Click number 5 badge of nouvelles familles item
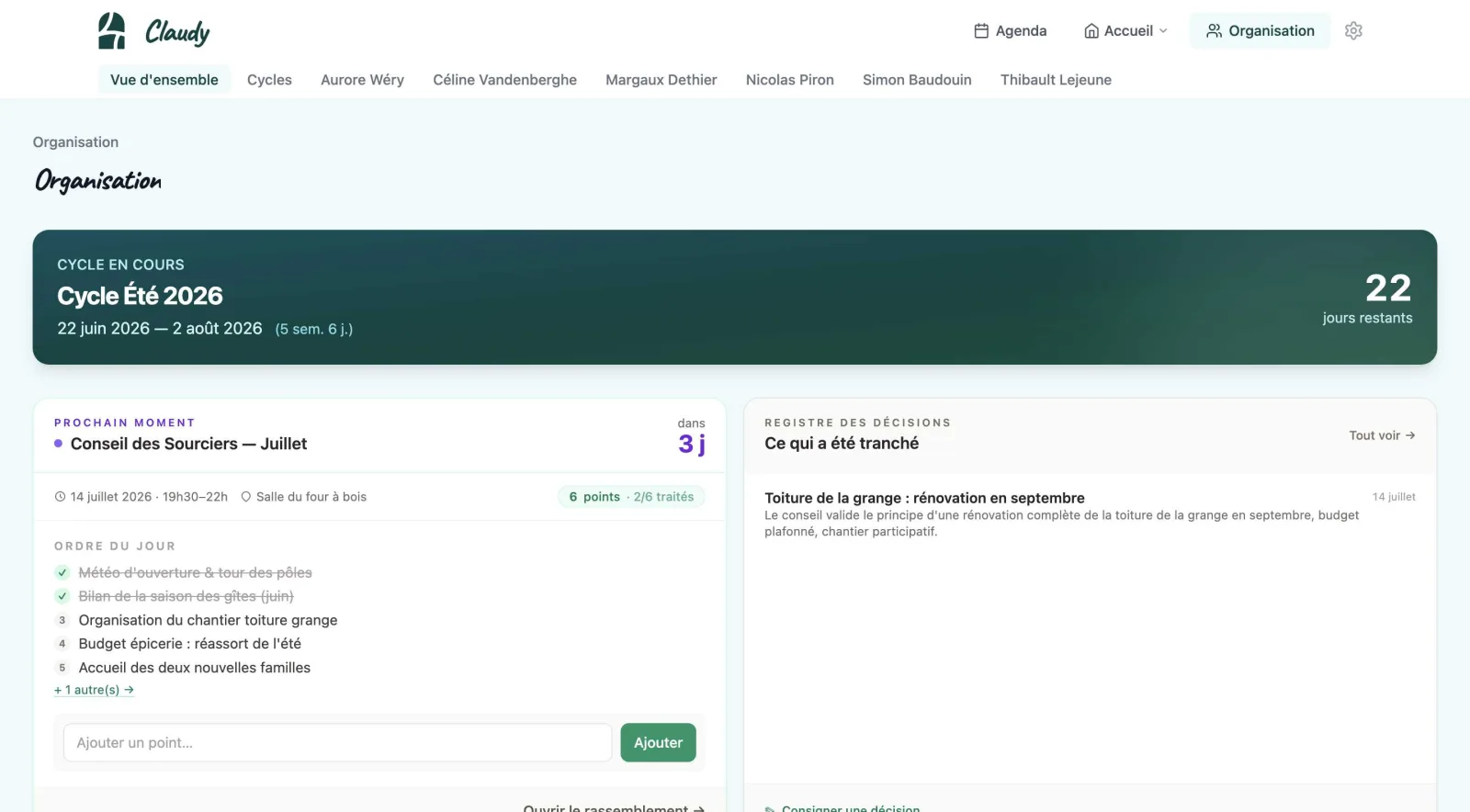The height and width of the screenshot is (812, 1470). [62, 668]
